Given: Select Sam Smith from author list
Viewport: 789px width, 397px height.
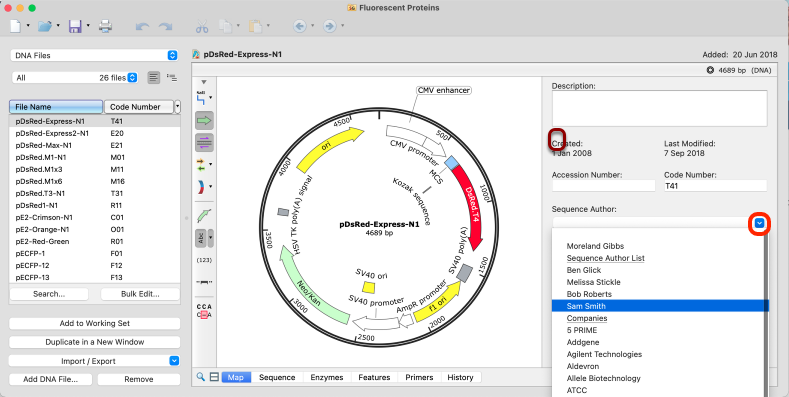Looking at the screenshot, I should 660,306.
